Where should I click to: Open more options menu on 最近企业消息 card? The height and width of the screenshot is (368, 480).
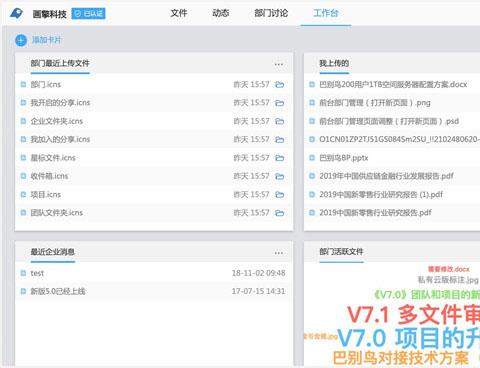[x=279, y=253]
